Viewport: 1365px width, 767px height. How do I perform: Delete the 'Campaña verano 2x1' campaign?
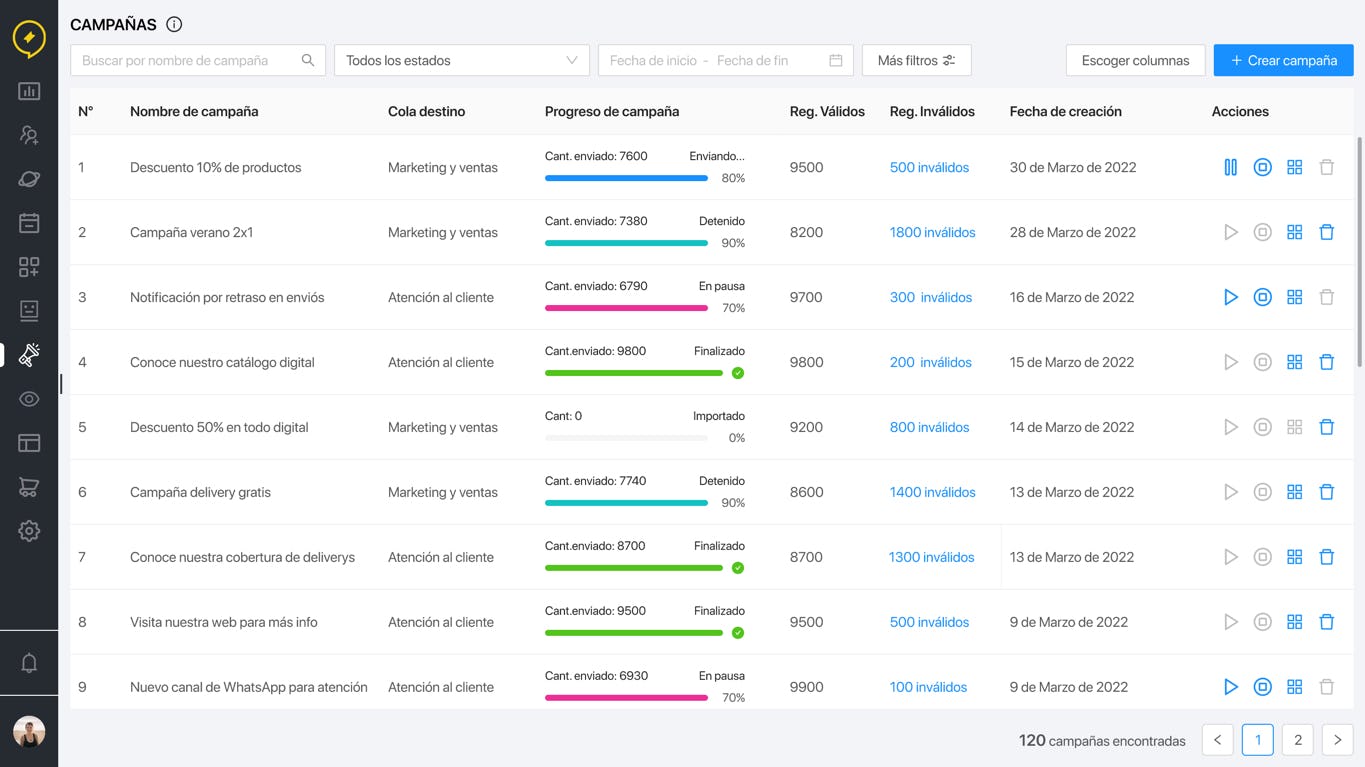(x=1327, y=232)
